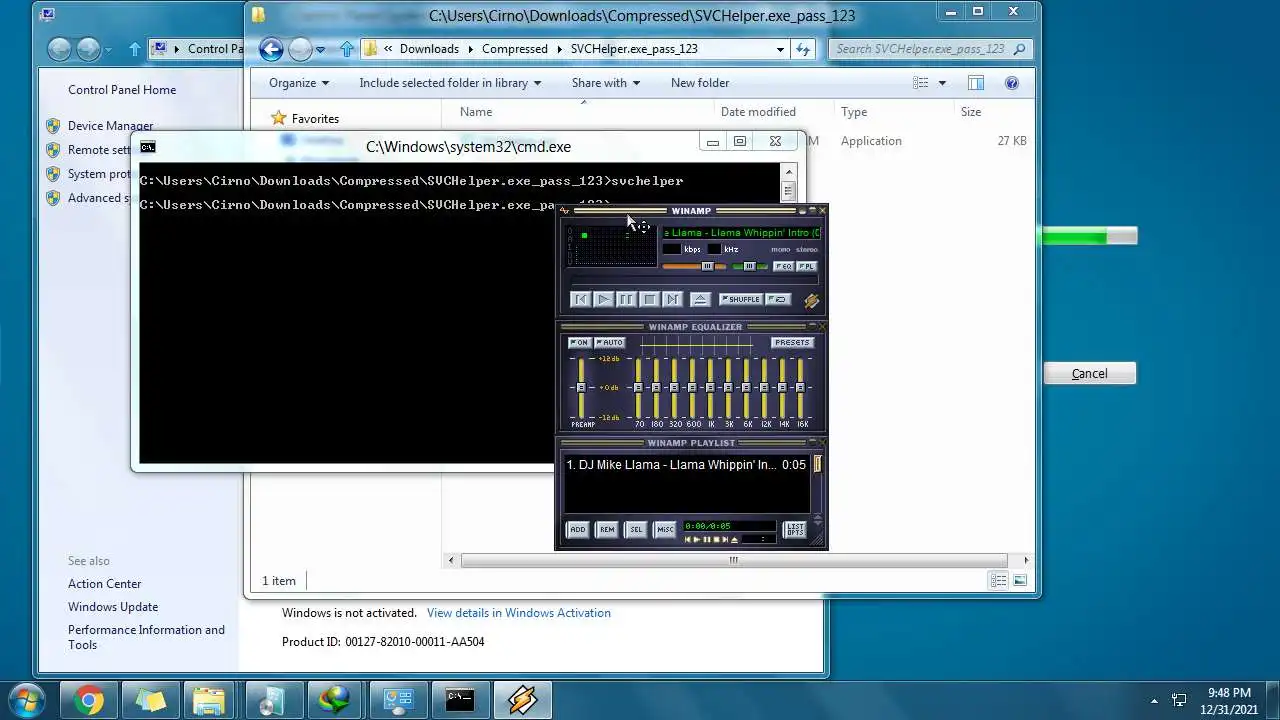Screen dimensions: 1280x720
Task: Click the Winamp lightning bolt logo
Action: [811, 300]
